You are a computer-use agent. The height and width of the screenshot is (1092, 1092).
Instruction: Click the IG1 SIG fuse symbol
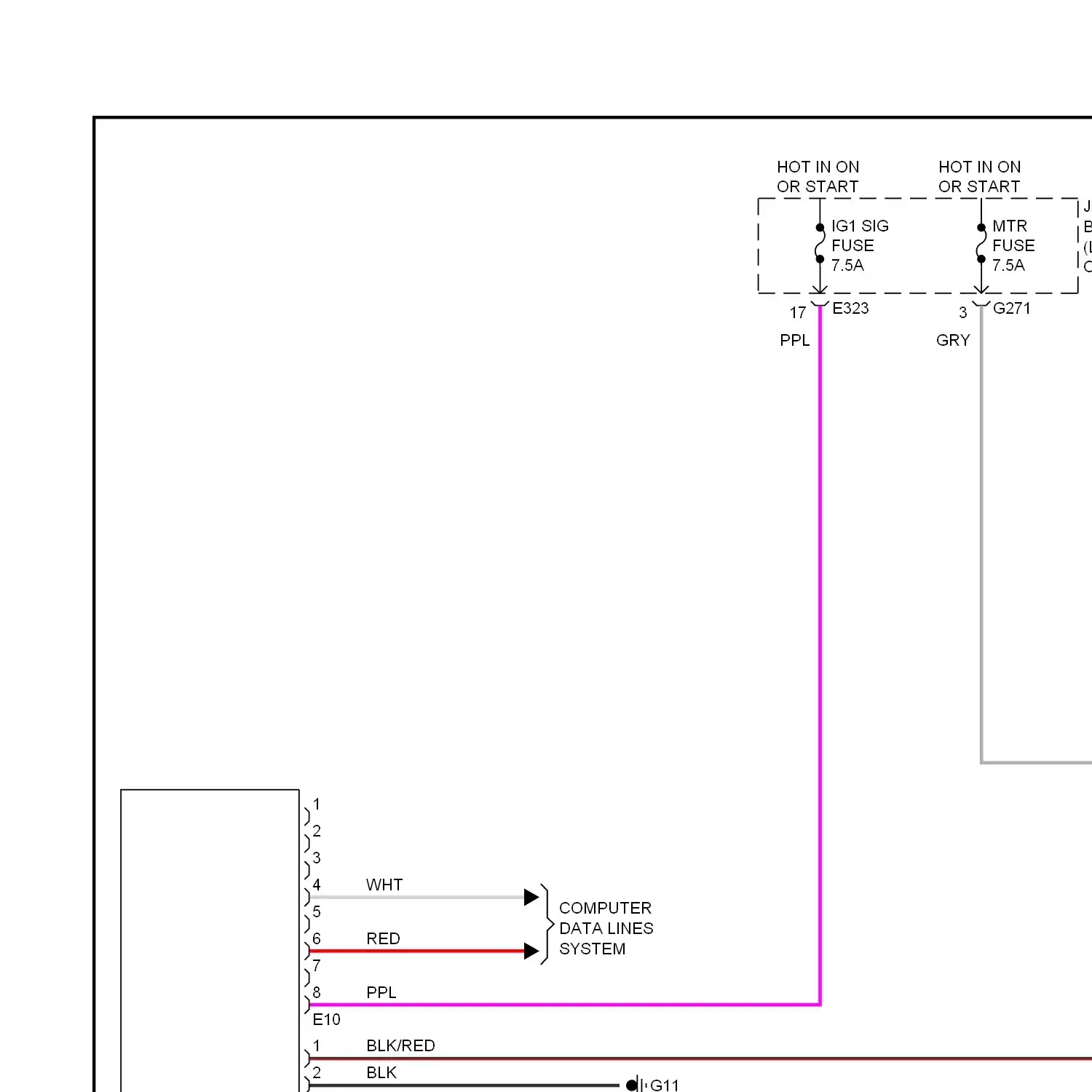tap(820, 243)
